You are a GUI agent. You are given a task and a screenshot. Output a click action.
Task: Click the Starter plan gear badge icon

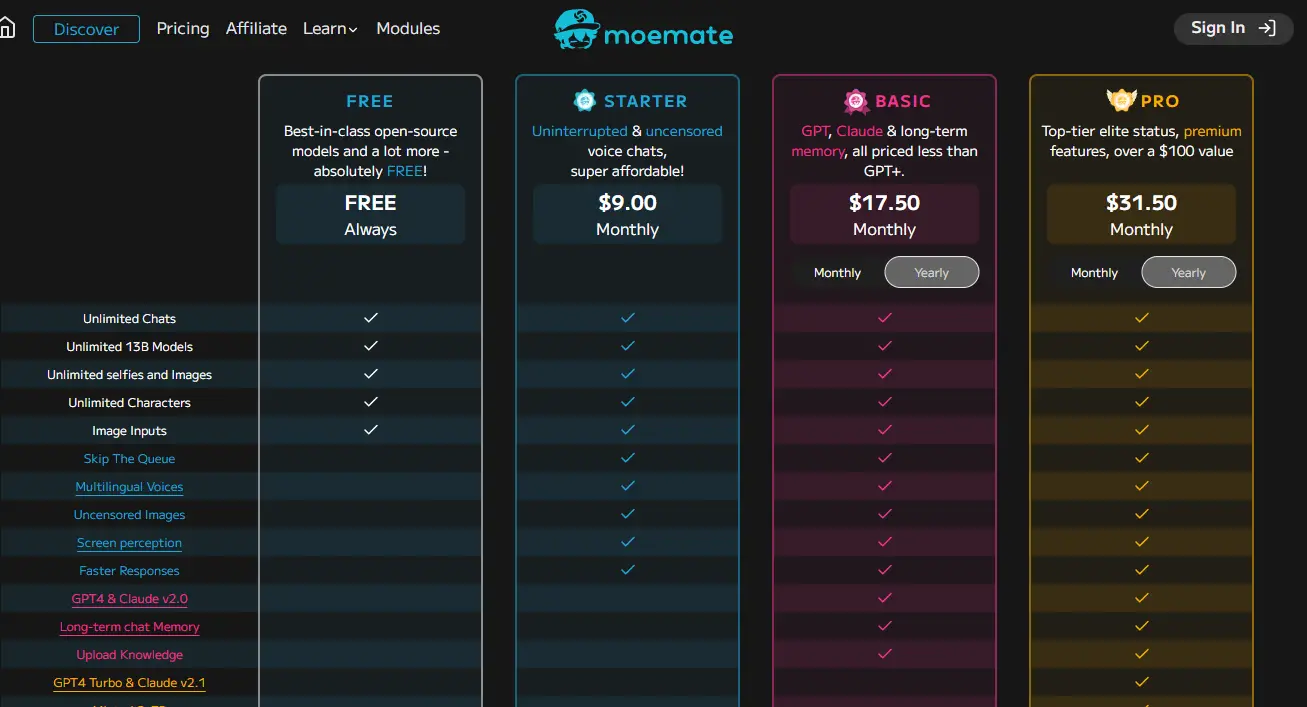pyautogui.click(x=583, y=100)
